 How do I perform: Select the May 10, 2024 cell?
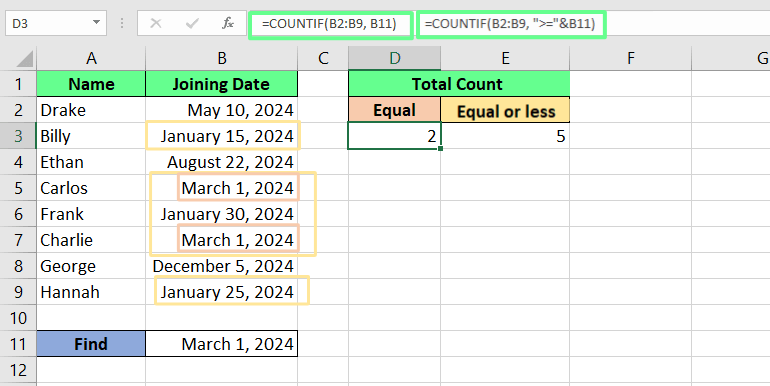(x=221, y=110)
